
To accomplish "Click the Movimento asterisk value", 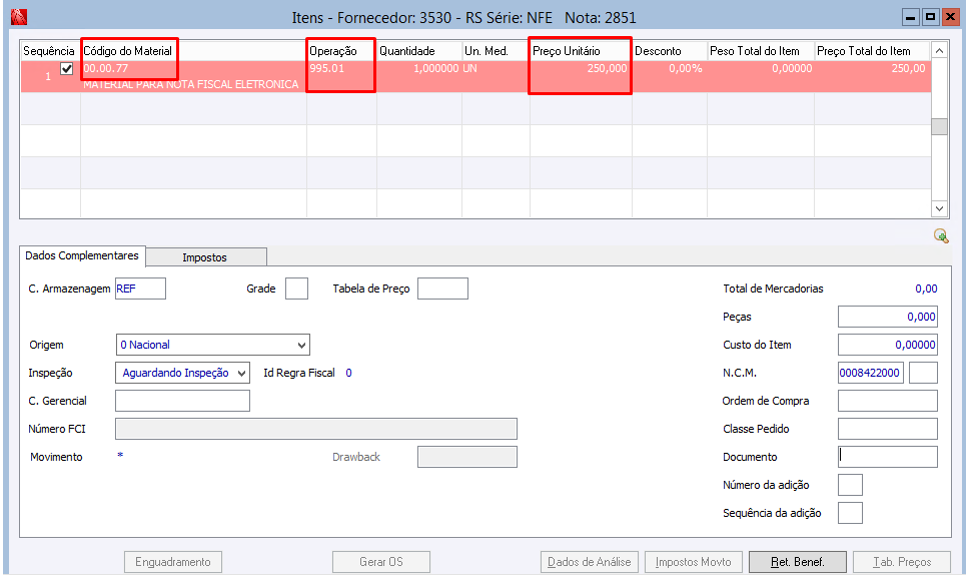I will [x=120, y=456].
